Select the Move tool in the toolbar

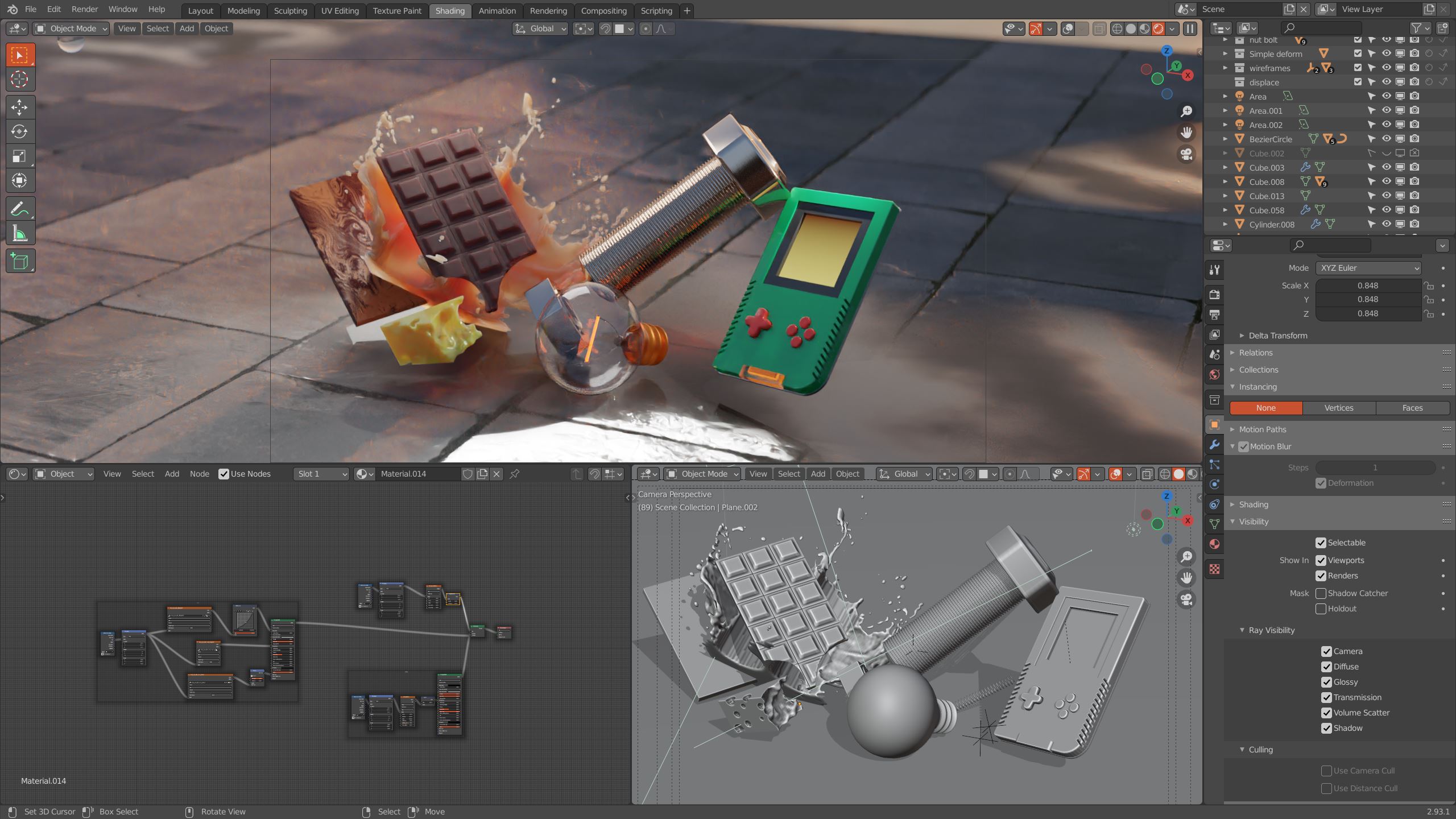tap(20, 107)
